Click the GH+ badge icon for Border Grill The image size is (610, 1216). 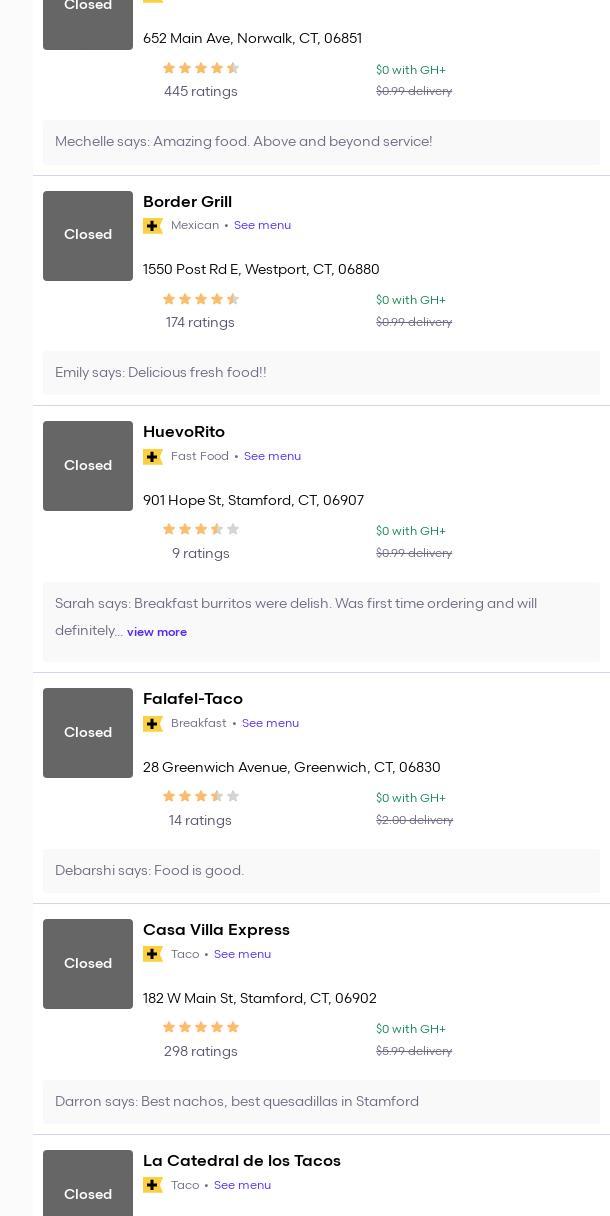[x=153, y=226]
